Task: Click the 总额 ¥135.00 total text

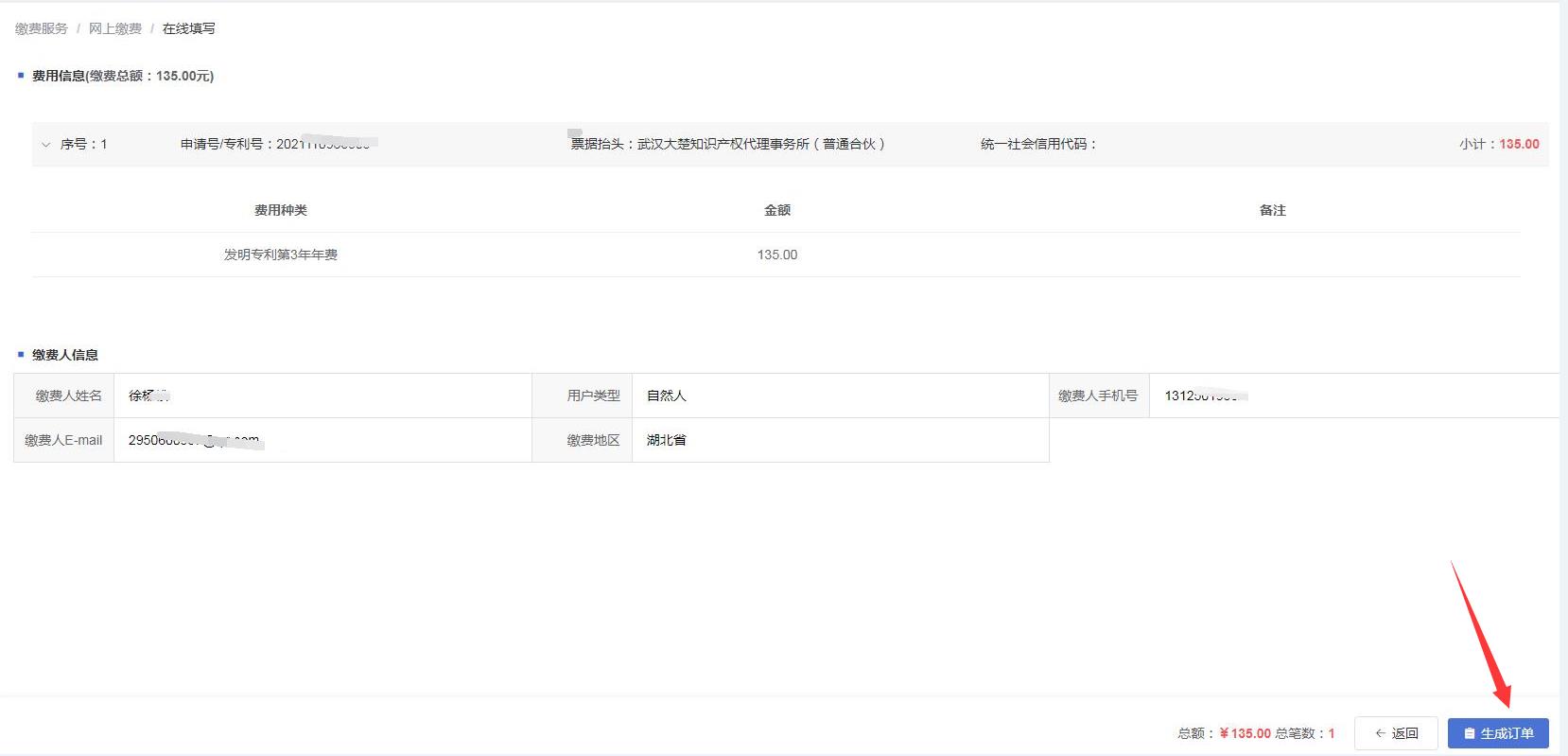Action: (x=1224, y=733)
